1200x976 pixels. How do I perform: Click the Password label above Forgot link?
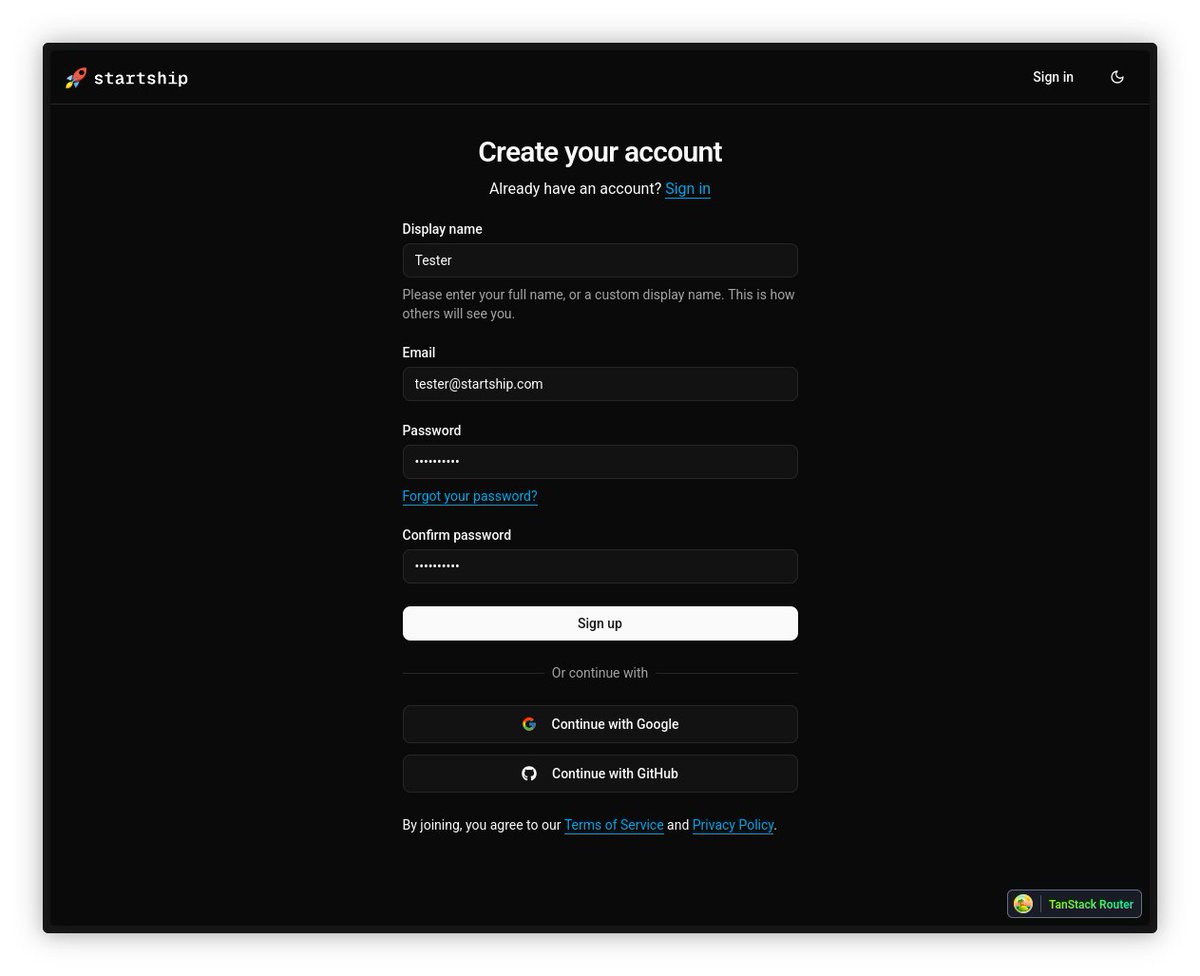[432, 431]
